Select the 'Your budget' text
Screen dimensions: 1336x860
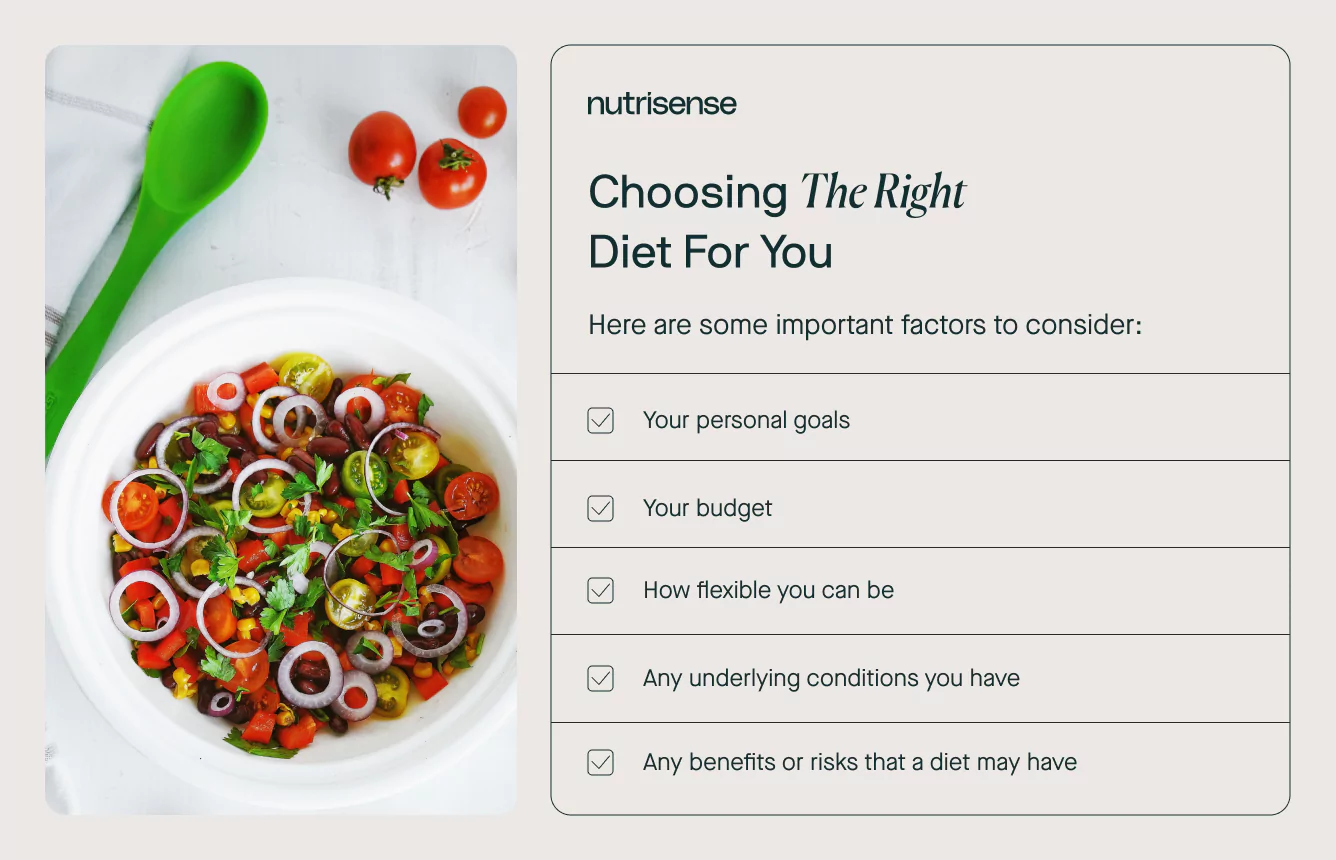[707, 508]
